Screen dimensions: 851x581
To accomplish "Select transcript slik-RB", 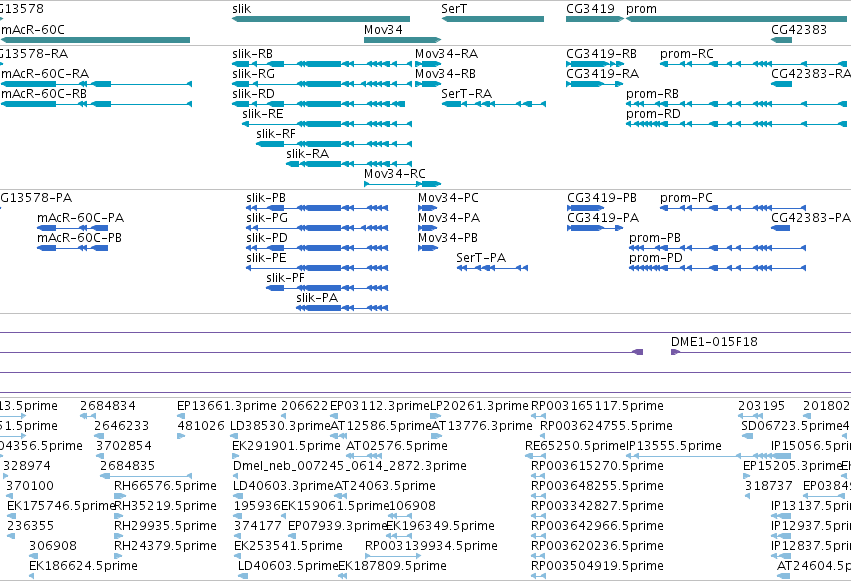I will pyautogui.click(x=322, y=64).
